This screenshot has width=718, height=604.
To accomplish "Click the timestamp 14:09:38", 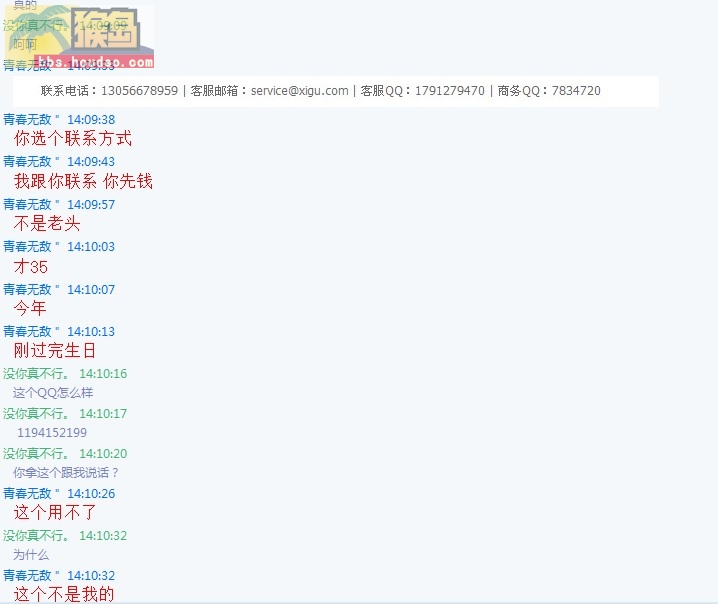I will (91, 120).
